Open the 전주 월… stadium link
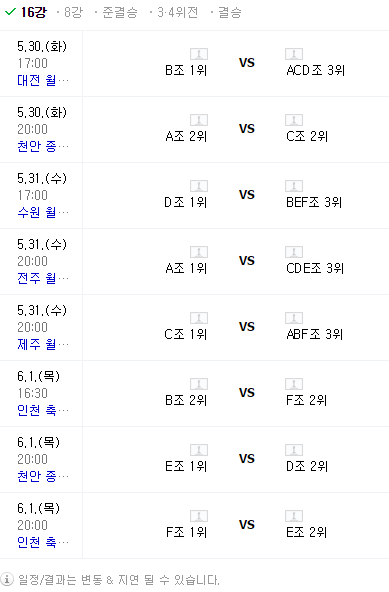Viewport: 389px width, 592px height. tap(43, 278)
